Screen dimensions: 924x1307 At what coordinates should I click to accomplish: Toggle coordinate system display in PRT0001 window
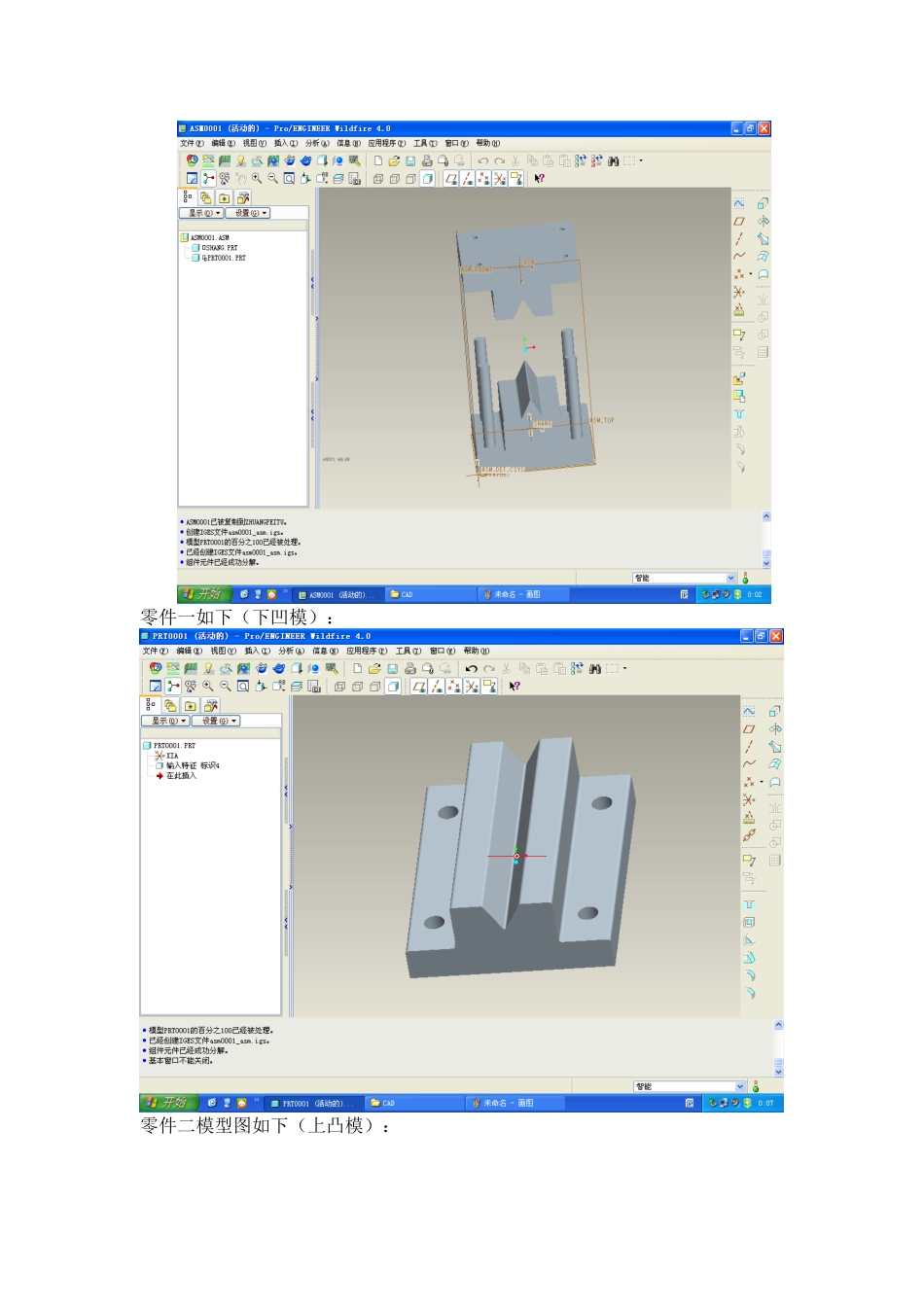pyautogui.click(x=472, y=687)
